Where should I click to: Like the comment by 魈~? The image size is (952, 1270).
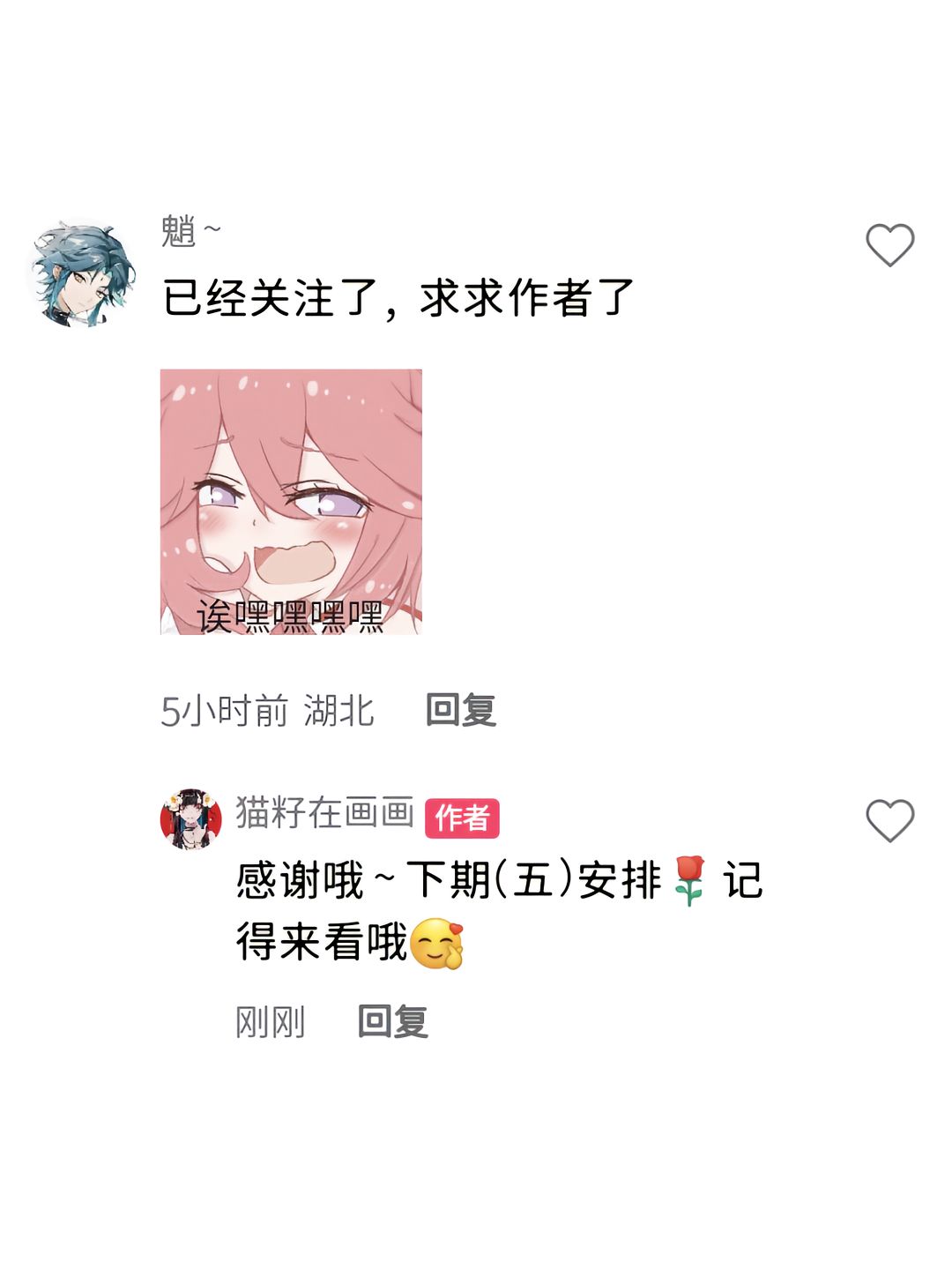889,244
